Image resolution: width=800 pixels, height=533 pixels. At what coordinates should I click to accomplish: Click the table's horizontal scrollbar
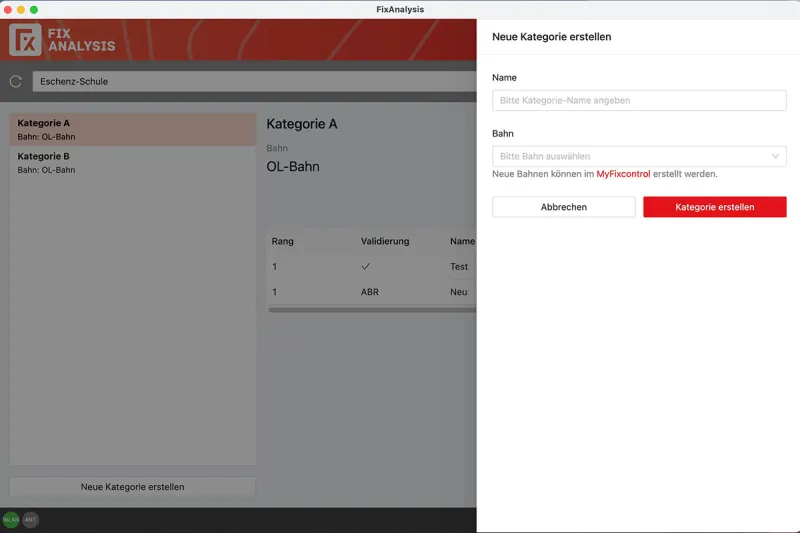(372, 310)
